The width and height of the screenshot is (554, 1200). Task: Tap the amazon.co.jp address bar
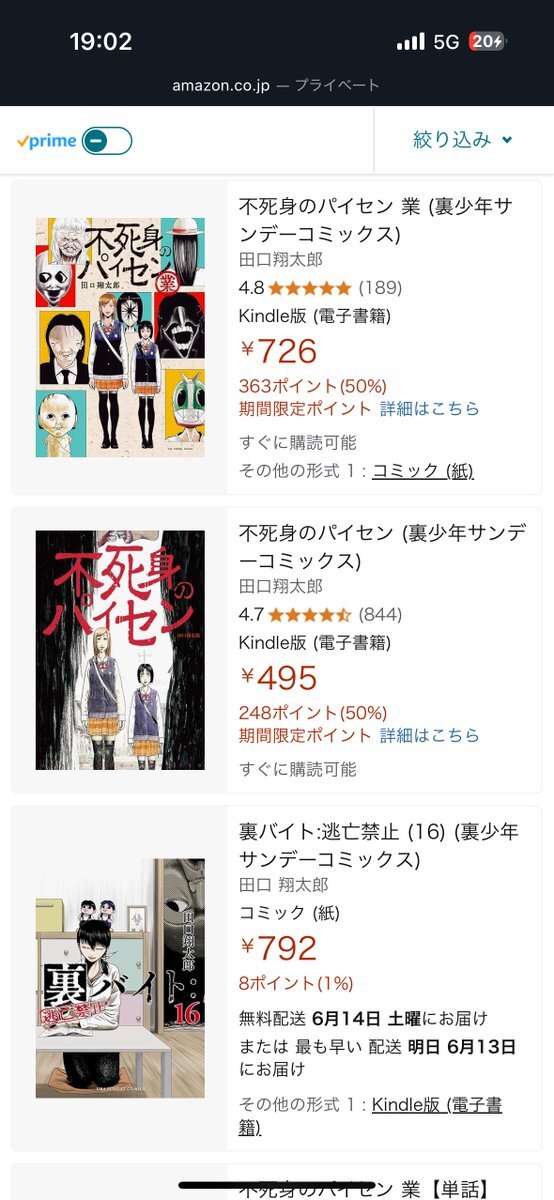tap(276, 85)
